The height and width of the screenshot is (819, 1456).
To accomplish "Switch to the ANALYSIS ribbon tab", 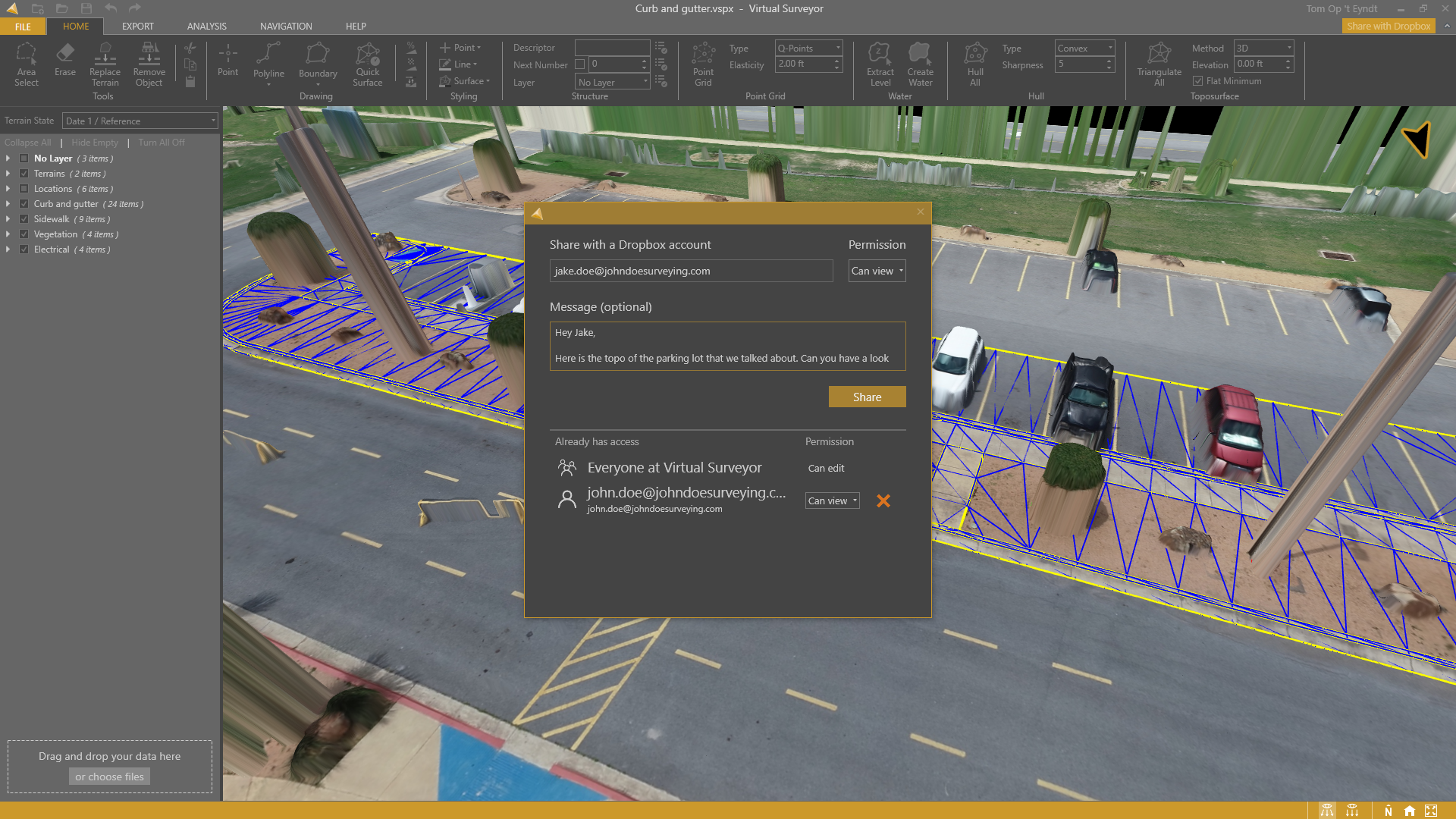I will tap(206, 27).
